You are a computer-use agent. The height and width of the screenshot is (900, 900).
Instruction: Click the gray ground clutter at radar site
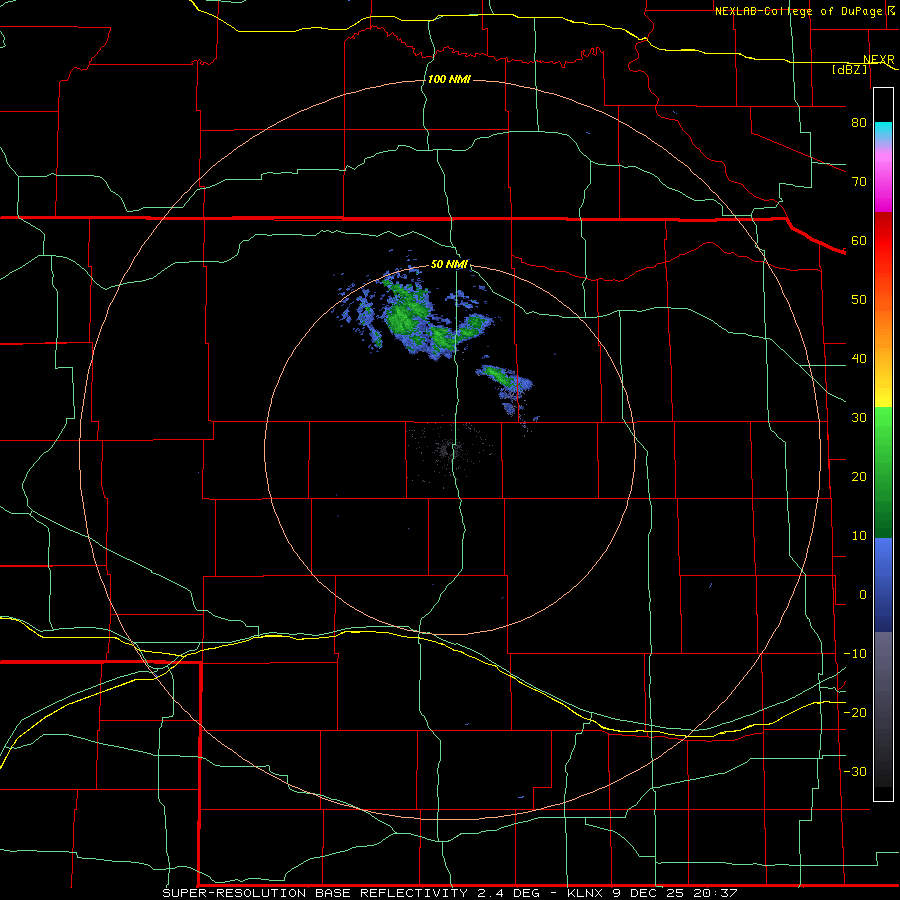coord(447,449)
